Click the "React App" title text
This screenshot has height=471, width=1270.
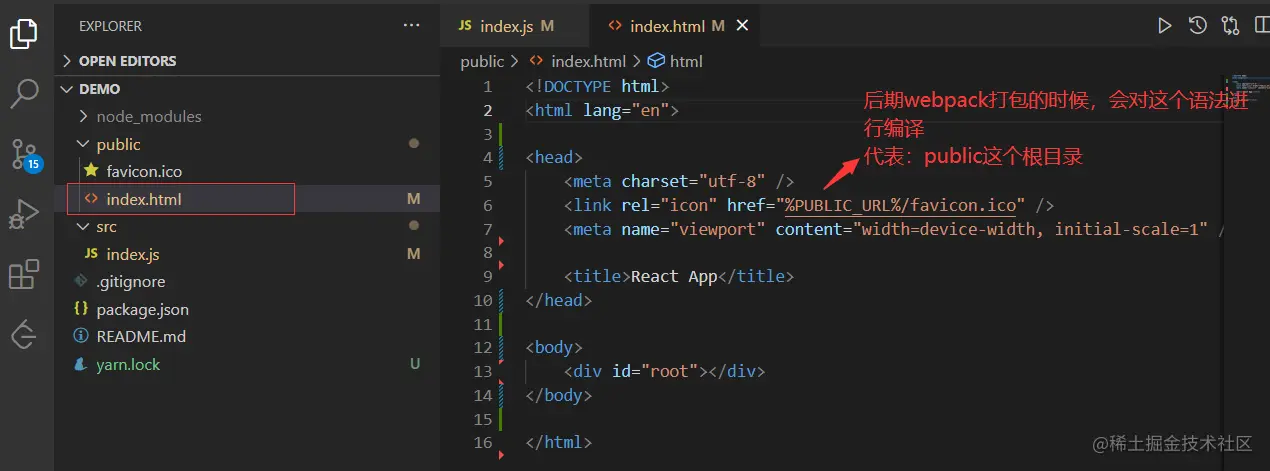click(674, 276)
